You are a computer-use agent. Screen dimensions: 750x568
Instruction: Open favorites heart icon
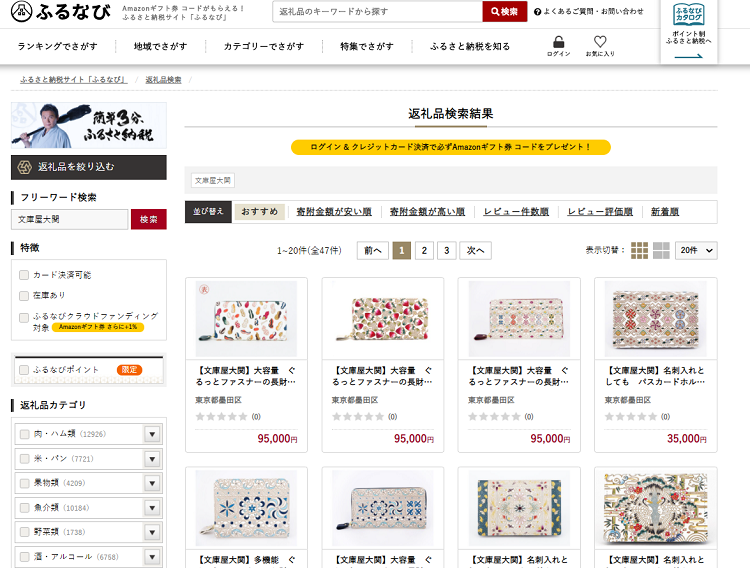(x=600, y=43)
